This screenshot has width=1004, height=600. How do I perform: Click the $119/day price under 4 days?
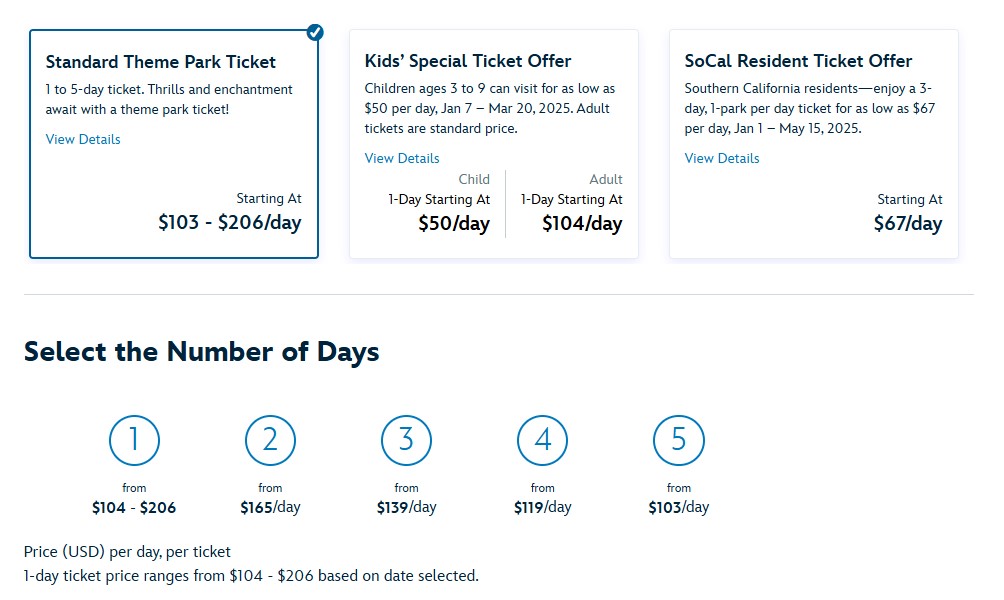pos(542,507)
